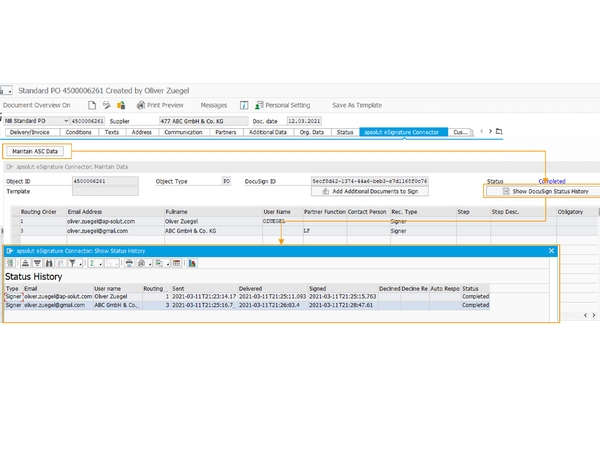Open the Partners tab

(225, 132)
